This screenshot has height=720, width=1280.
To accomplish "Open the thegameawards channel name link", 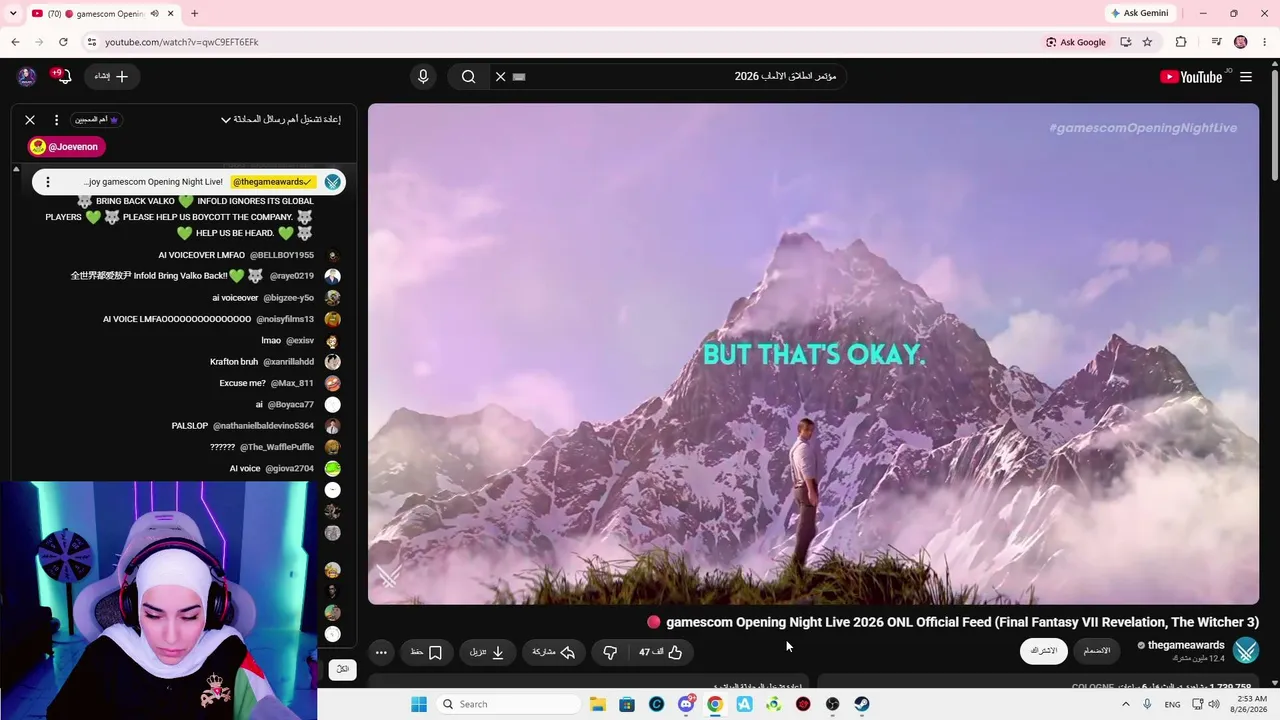I will [x=1186, y=645].
